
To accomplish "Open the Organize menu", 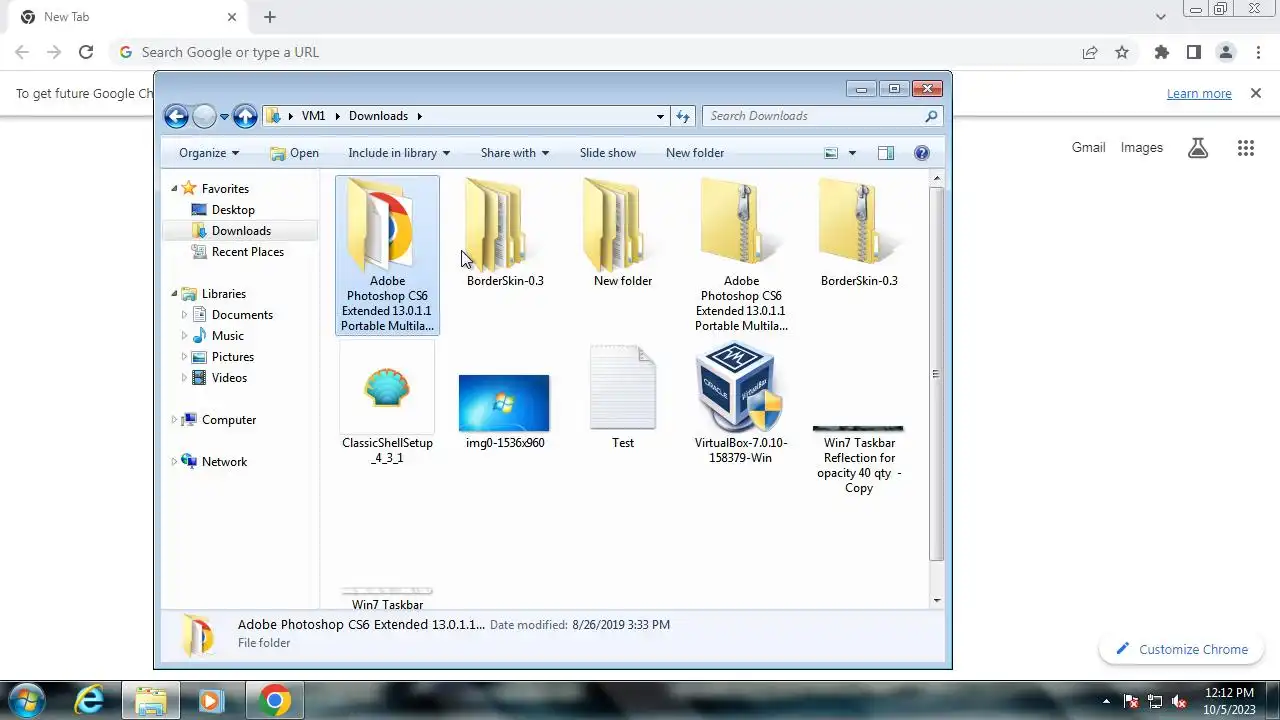I will point(208,153).
